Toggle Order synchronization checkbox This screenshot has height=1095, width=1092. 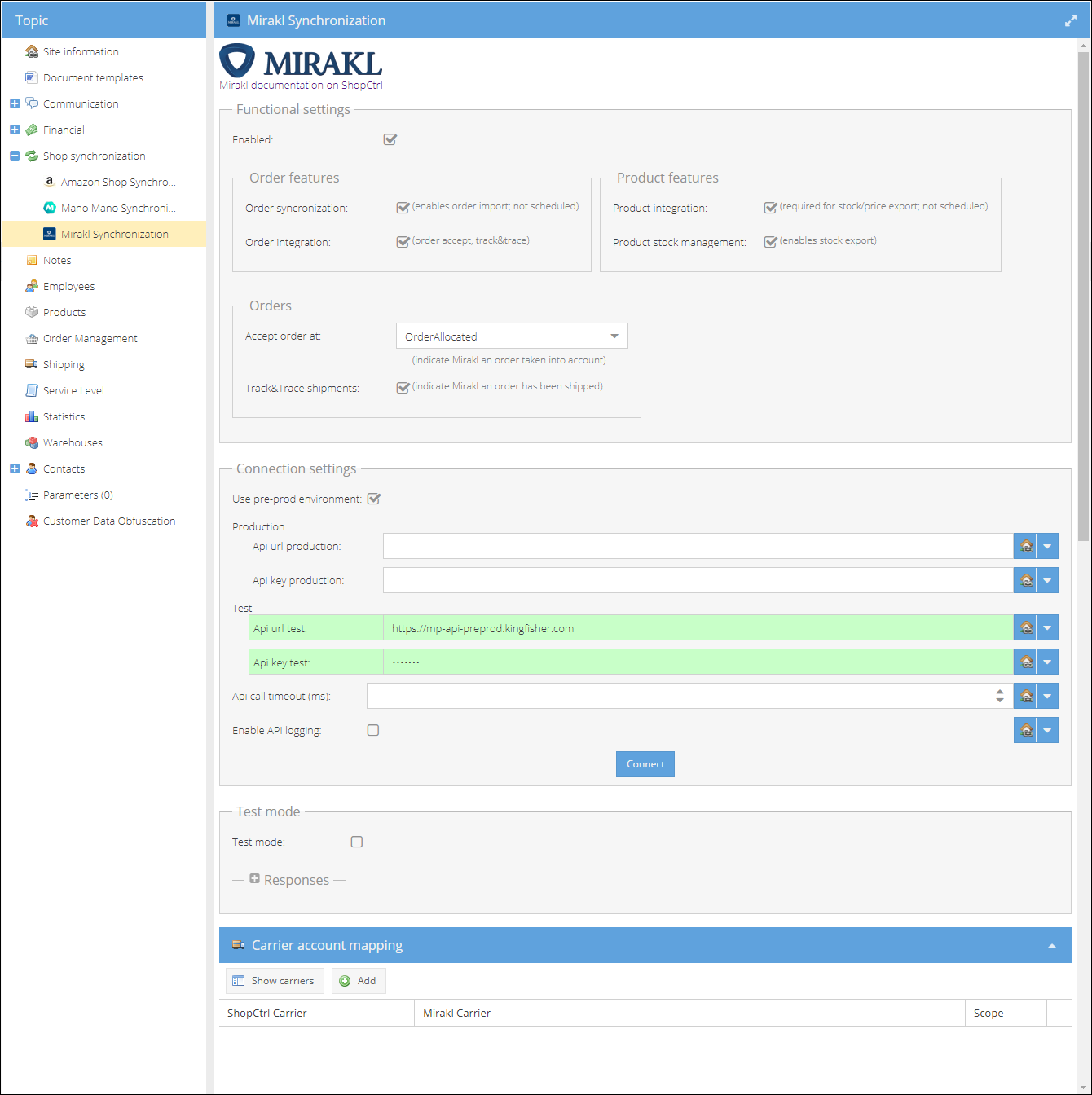click(403, 207)
